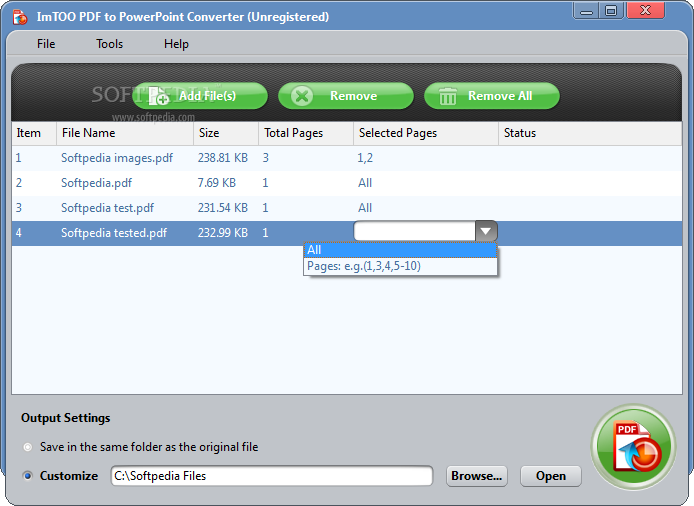Select 'Save in the same folder' radio option

point(27,447)
